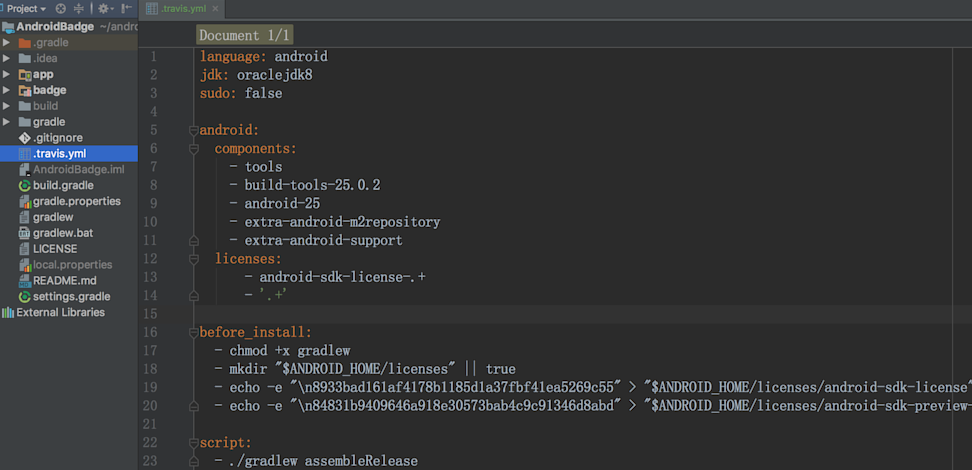Expand the build folder

[6, 106]
